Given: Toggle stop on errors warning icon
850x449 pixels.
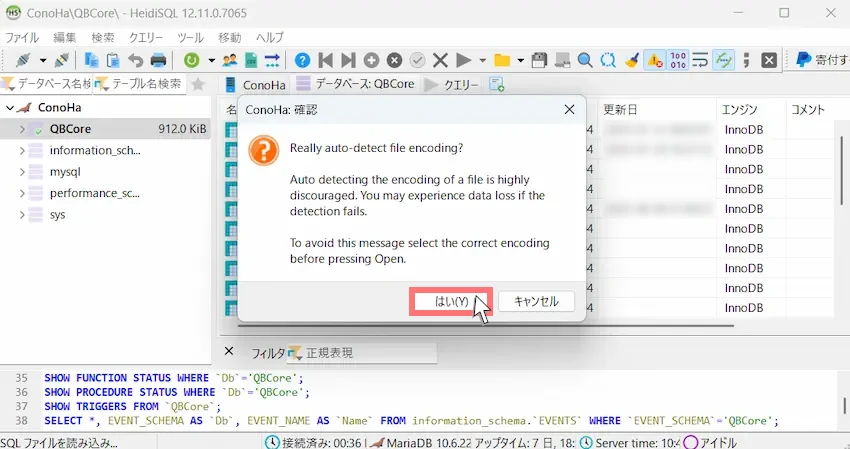Looking at the screenshot, I should [654, 60].
